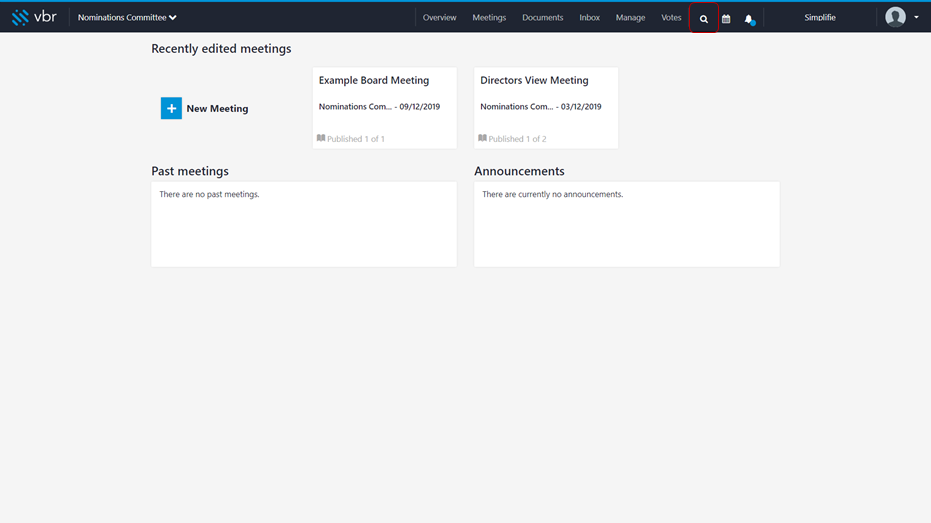Expand the Nominations Committee dropdown
931x523 pixels.
(127, 17)
